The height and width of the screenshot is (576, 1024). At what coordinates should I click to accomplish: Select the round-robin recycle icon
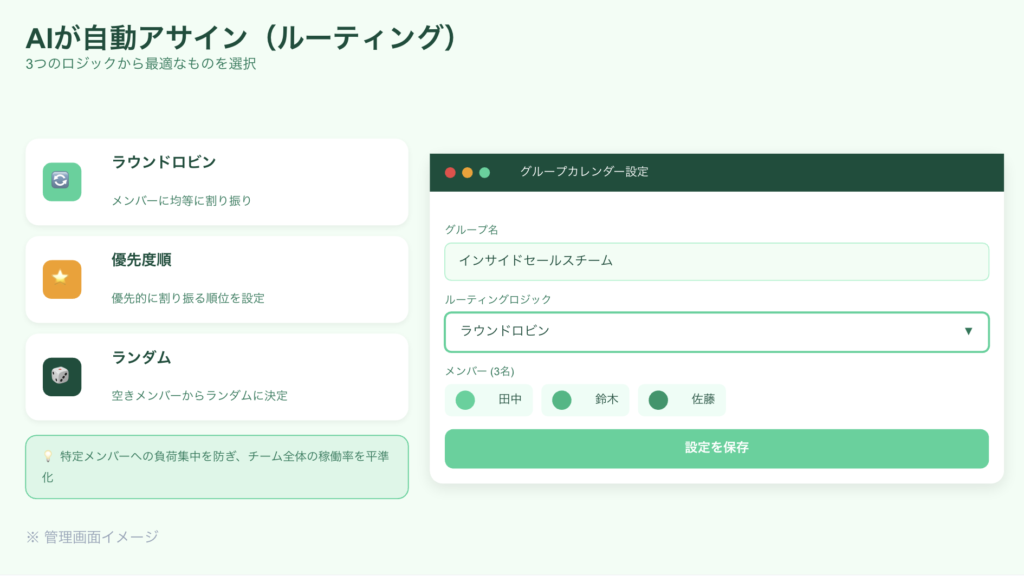[x=62, y=182]
